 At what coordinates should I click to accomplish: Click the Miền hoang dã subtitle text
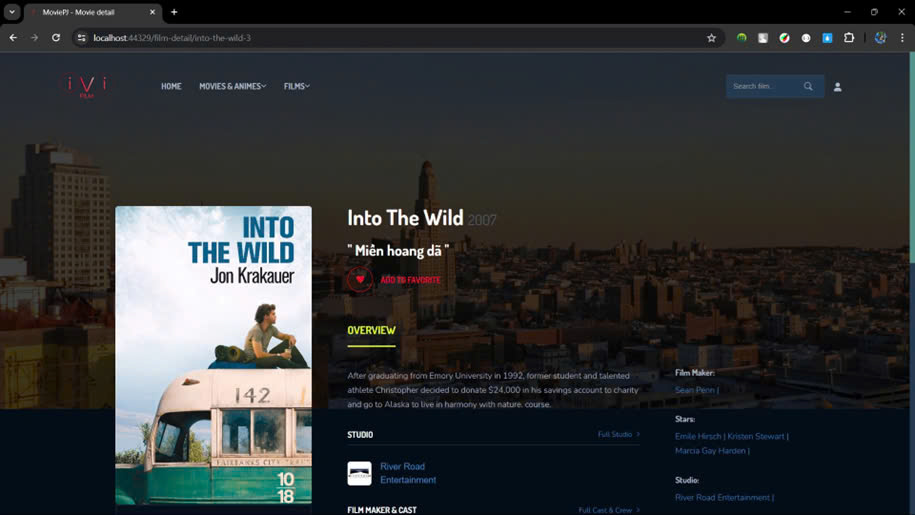[x=398, y=251]
